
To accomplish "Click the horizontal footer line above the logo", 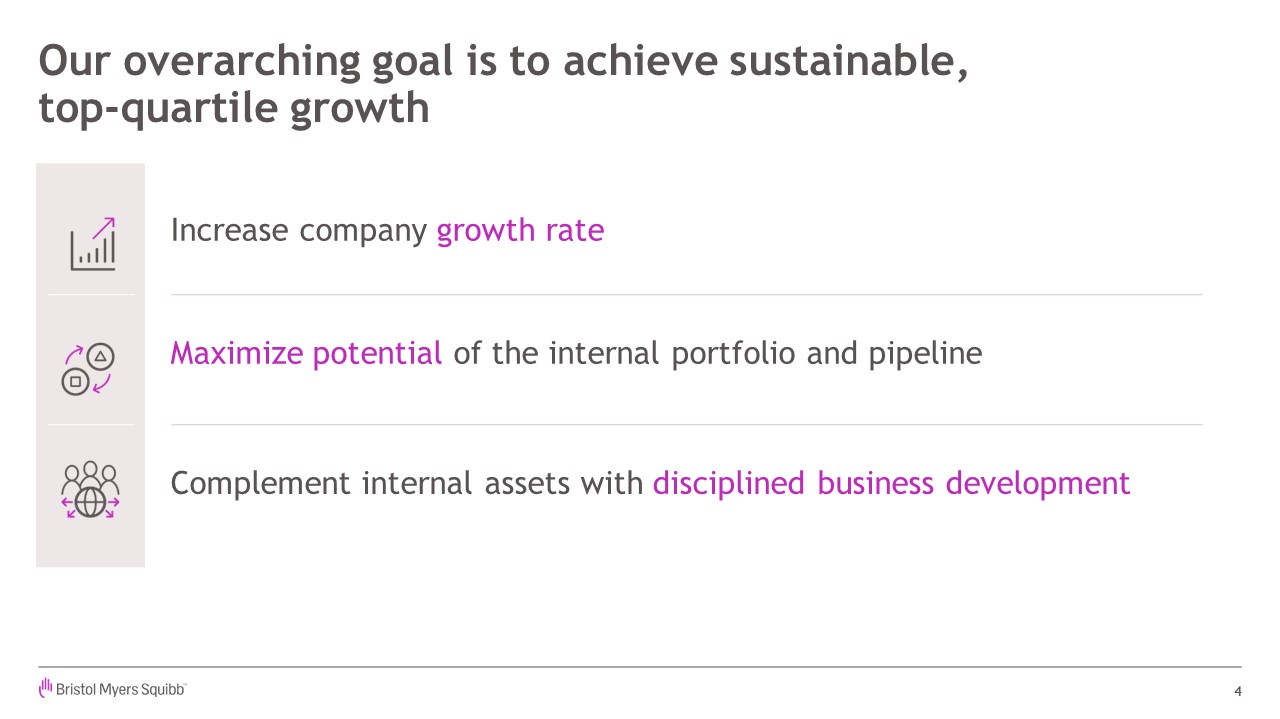I will (640, 667).
